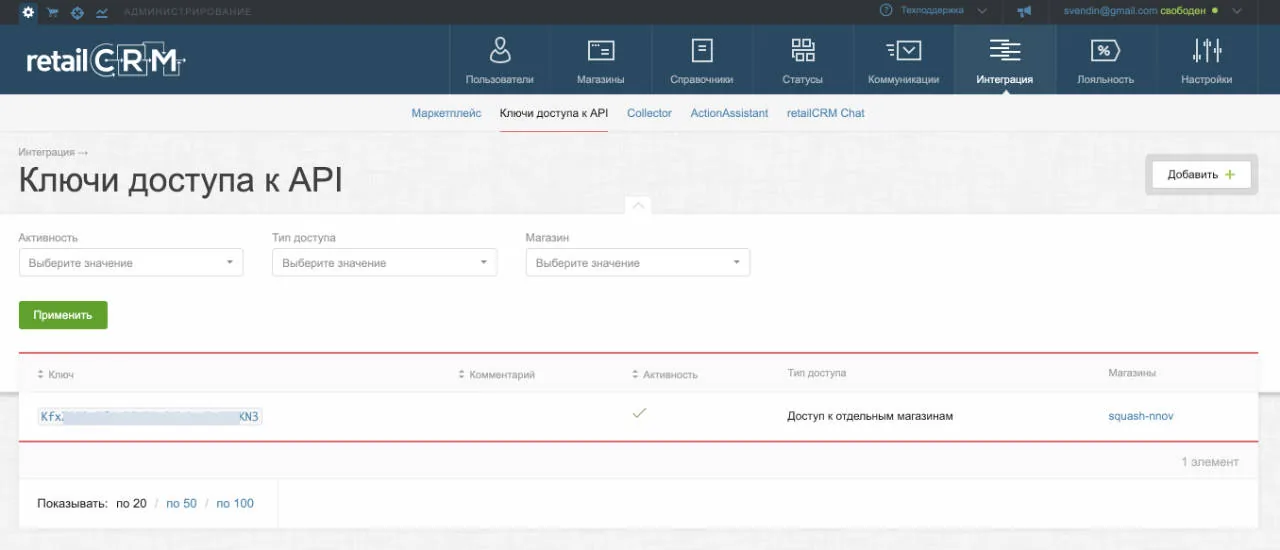Switch to the Collector tab
The height and width of the screenshot is (550, 1280).
tap(649, 113)
